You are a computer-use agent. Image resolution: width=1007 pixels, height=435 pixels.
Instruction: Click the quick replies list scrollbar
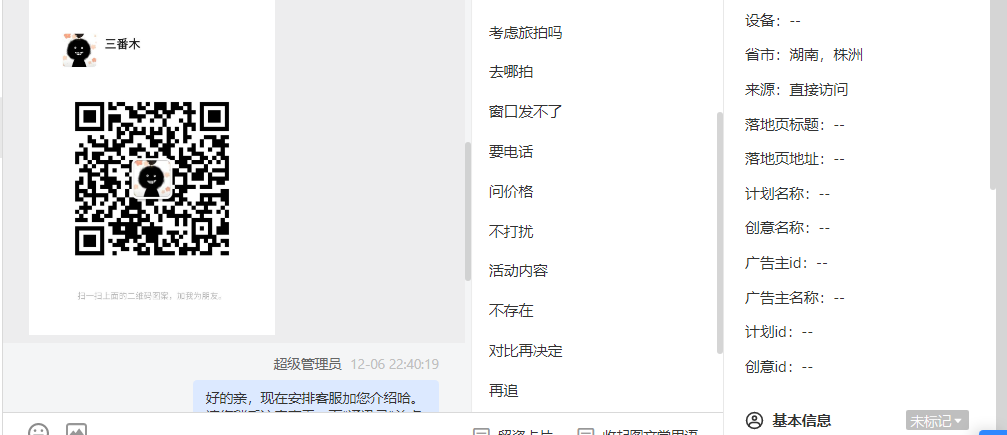coord(719,233)
